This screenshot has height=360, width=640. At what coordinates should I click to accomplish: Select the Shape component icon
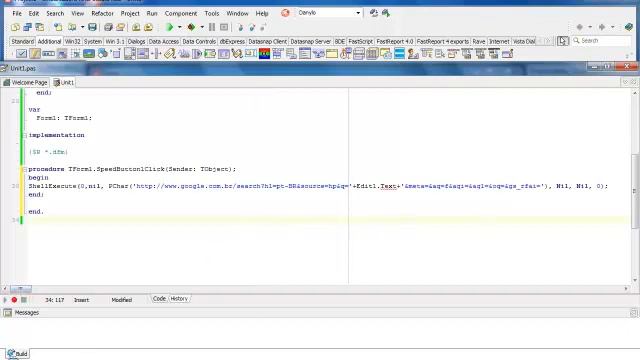click(102, 53)
